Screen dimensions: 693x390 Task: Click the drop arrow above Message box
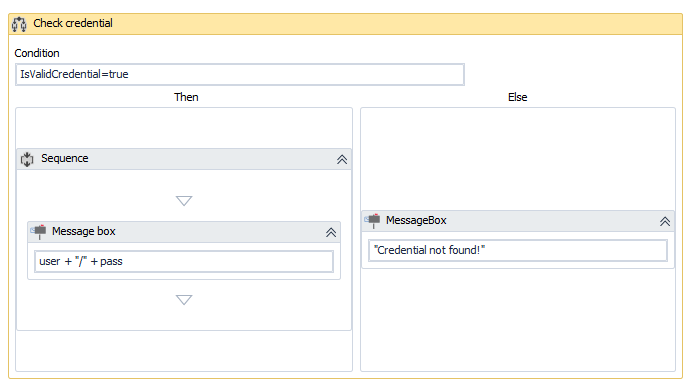(184, 201)
